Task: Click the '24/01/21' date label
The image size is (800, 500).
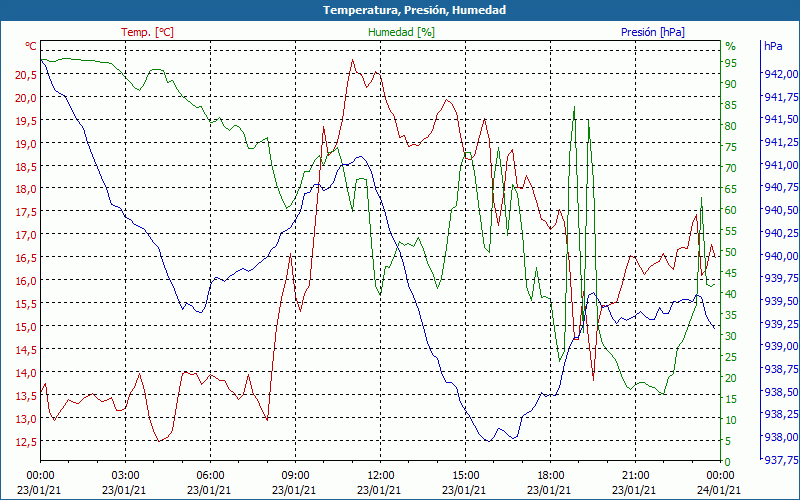Action: click(x=718, y=490)
